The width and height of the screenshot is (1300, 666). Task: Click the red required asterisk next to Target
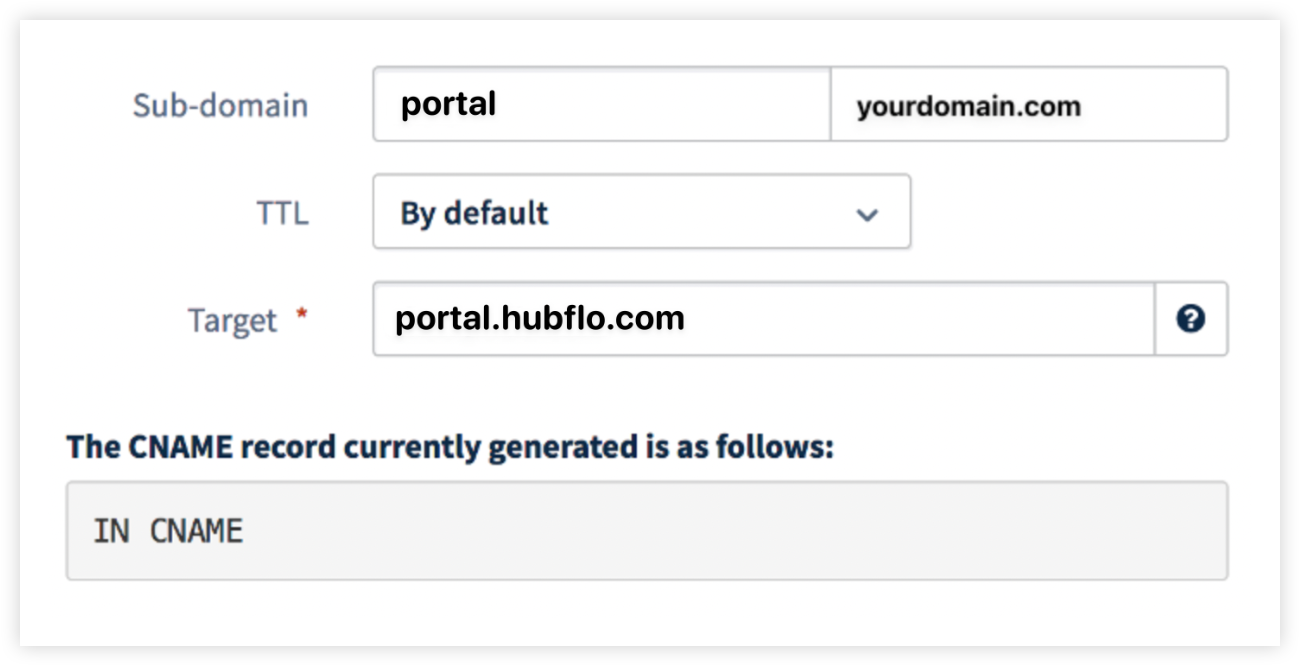300,314
